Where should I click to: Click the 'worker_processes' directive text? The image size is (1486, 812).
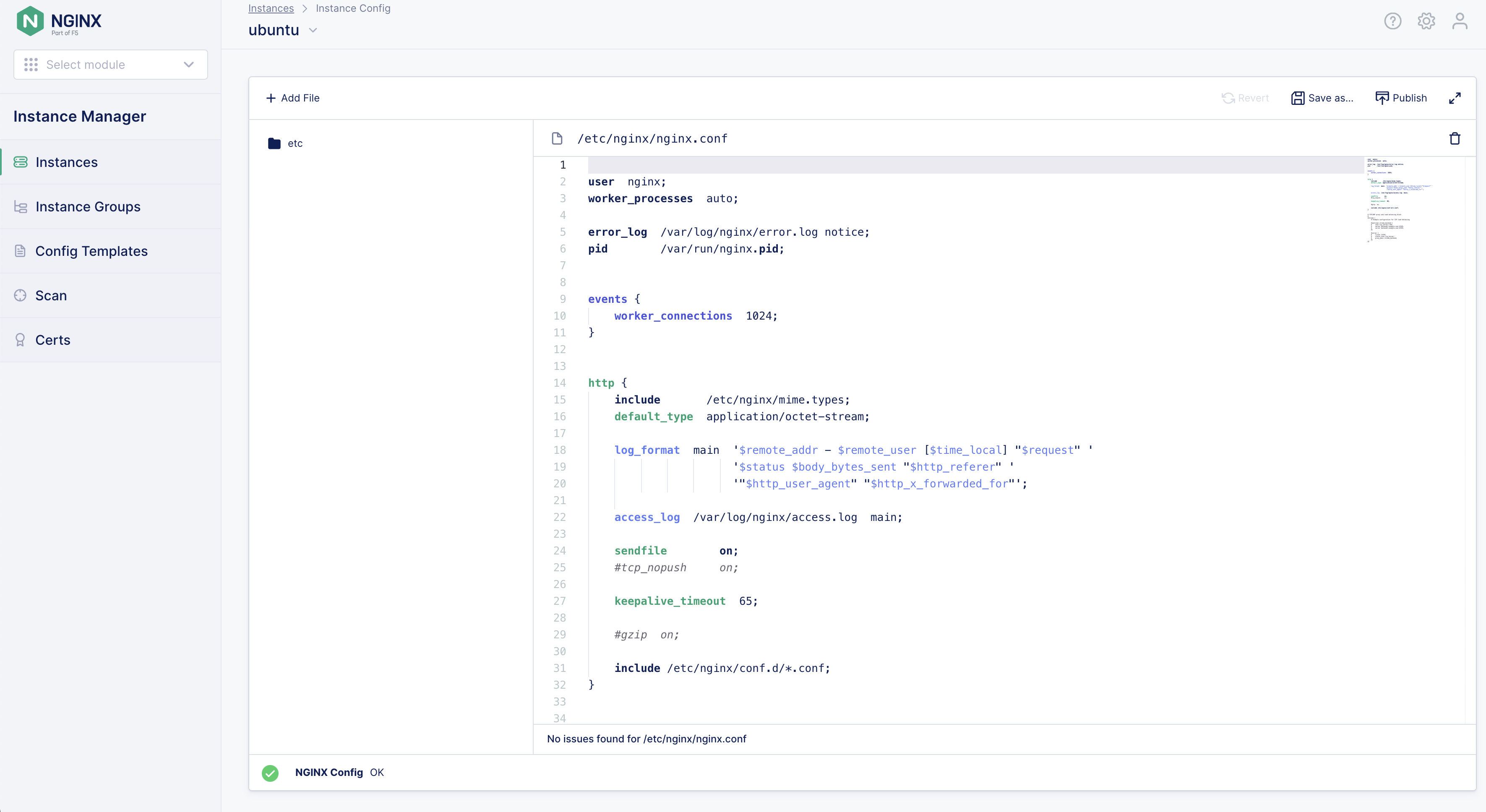point(640,198)
